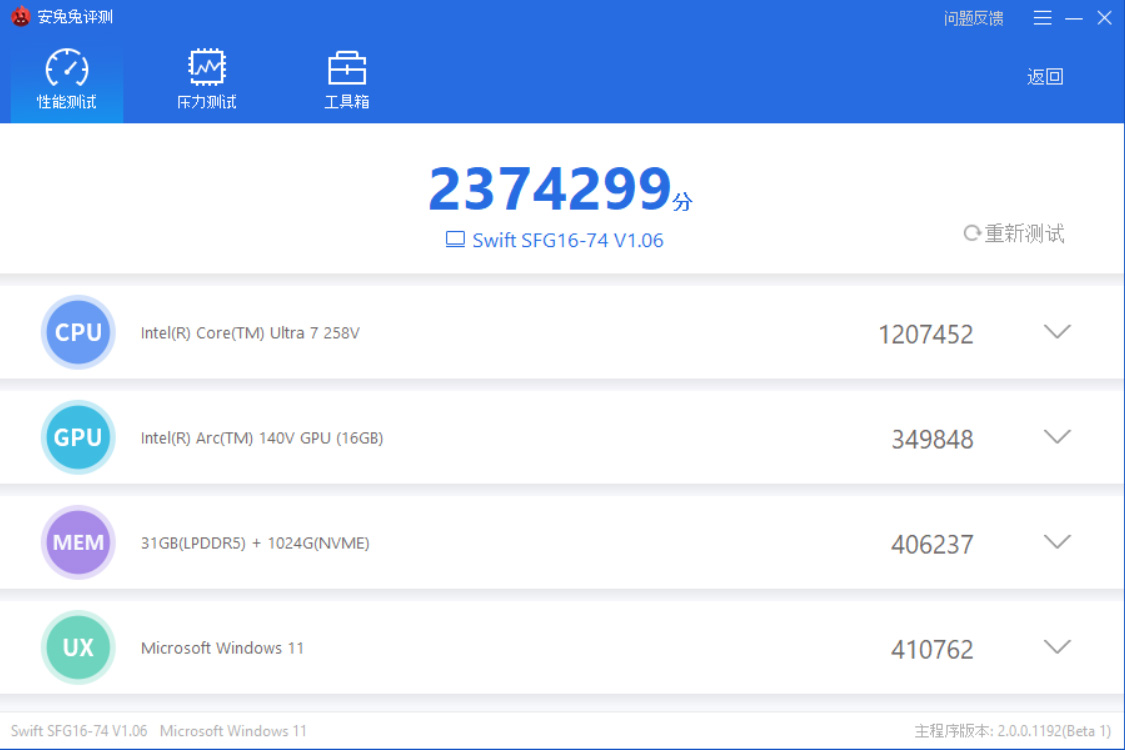Open the 工具箱 toolbox tab
Viewport: 1125px width, 750px height.
coord(347,80)
